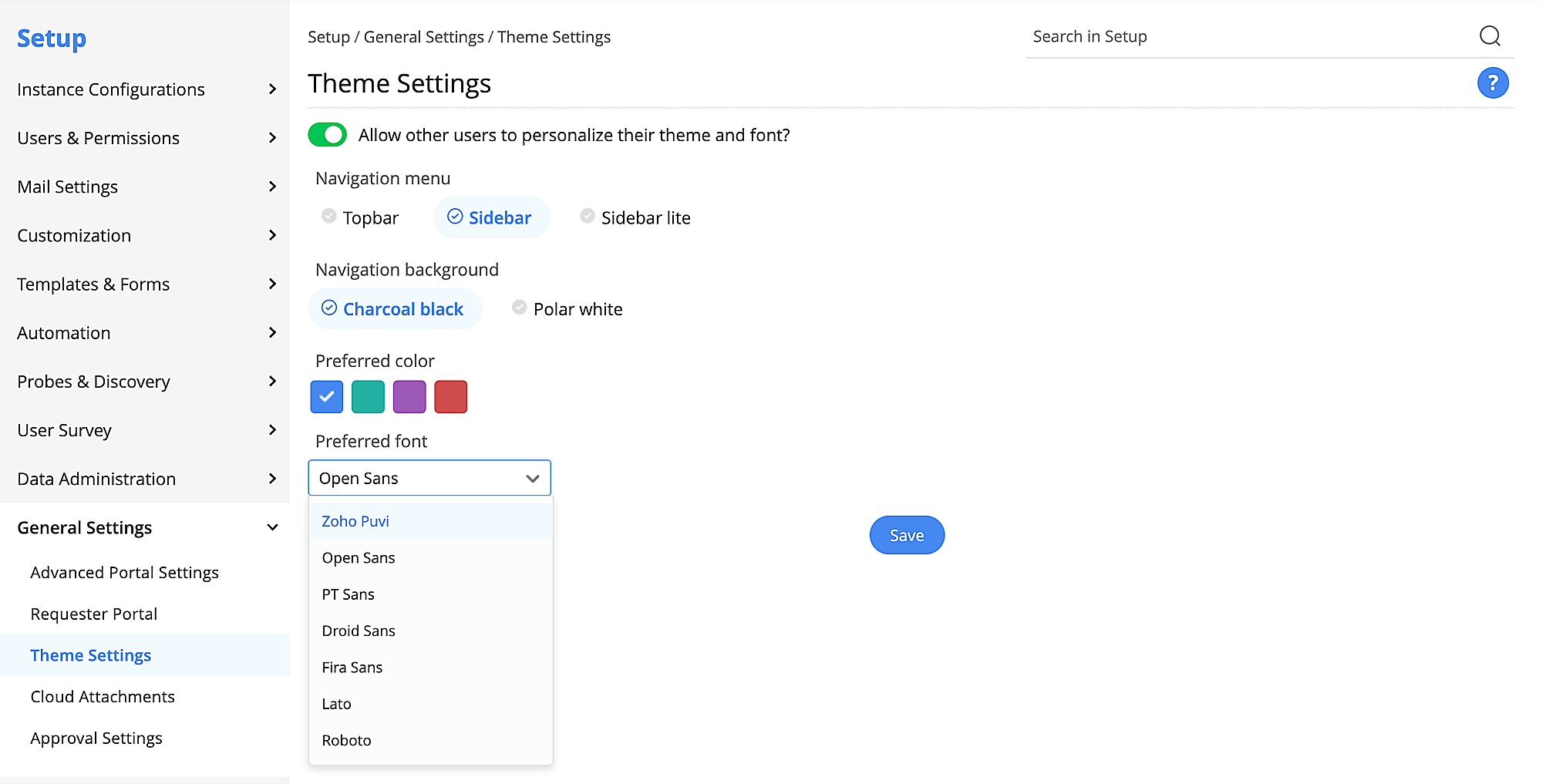The height and width of the screenshot is (784, 1542).
Task: Collapse General Settings chevron arrow
Action: coord(272,527)
